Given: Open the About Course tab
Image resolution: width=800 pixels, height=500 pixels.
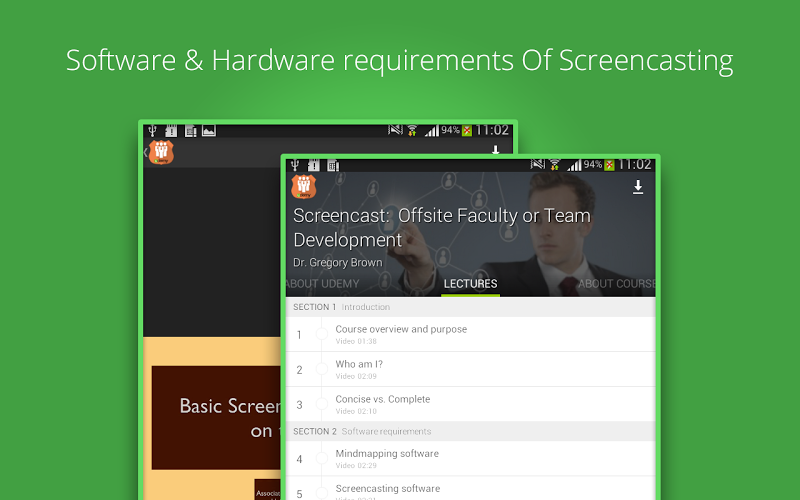Looking at the screenshot, I should 615,284.
